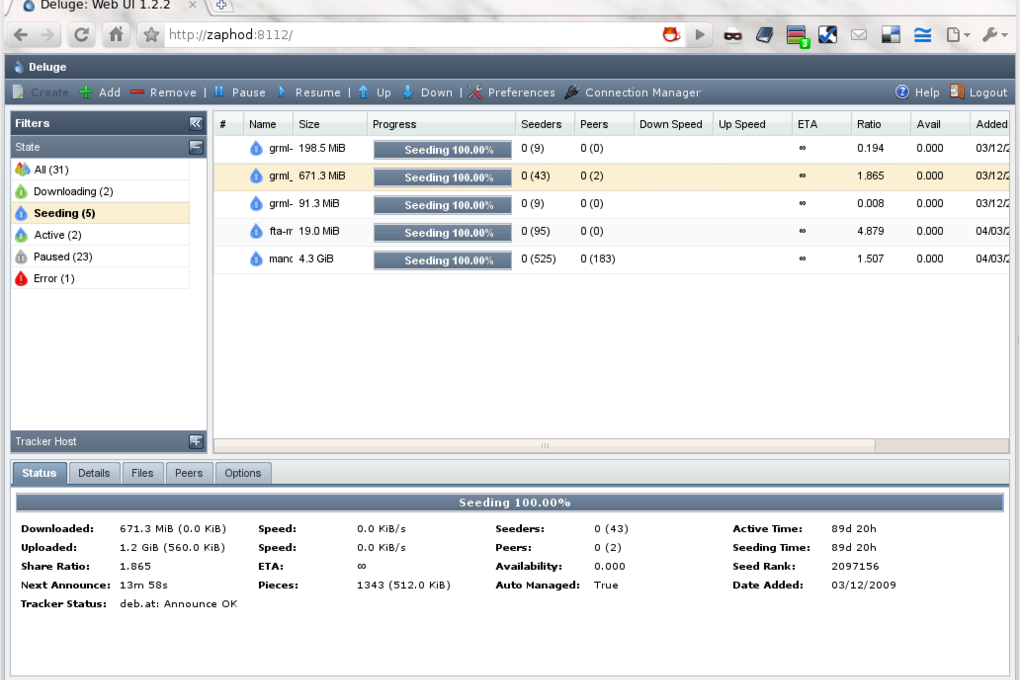
Task: Select the Error (1) filter
Action: (101, 279)
